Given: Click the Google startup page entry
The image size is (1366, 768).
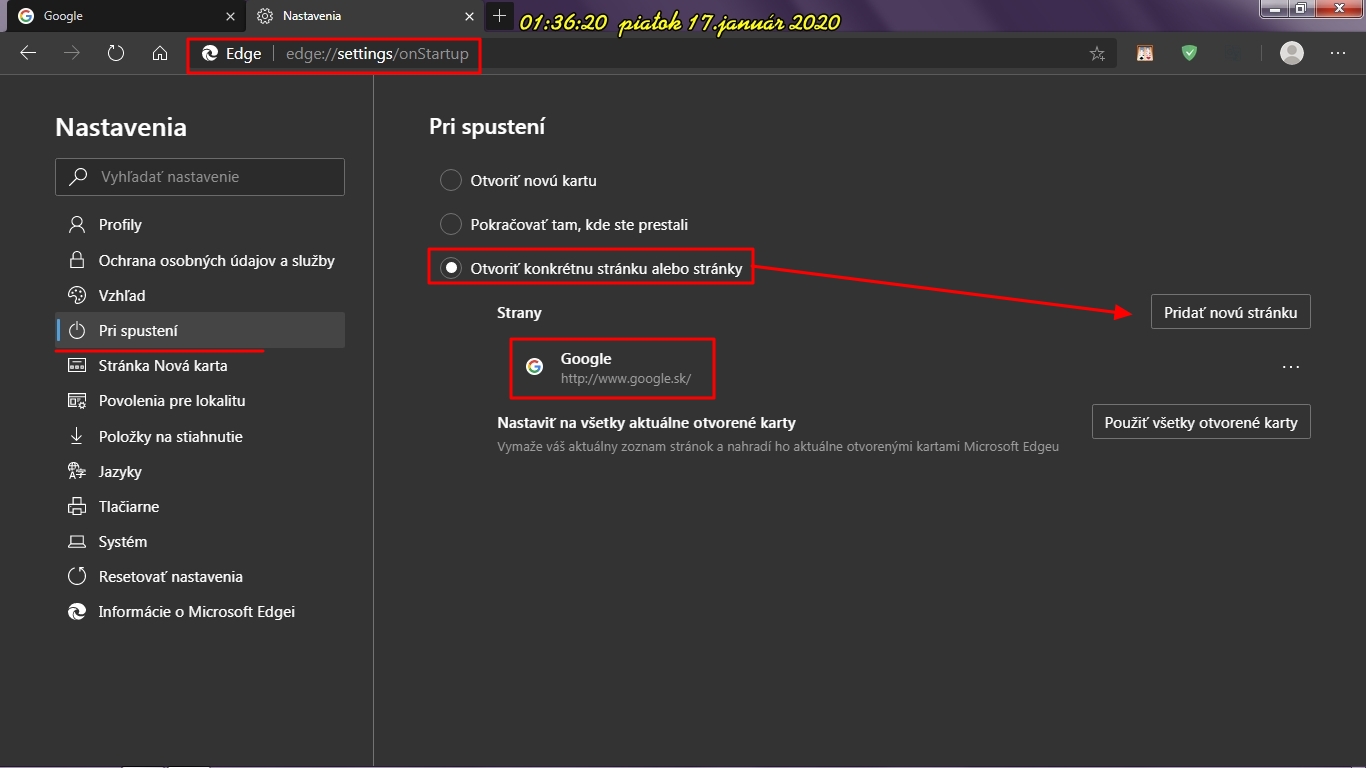Looking at the screenshot, I should click(x=612, y=367).
